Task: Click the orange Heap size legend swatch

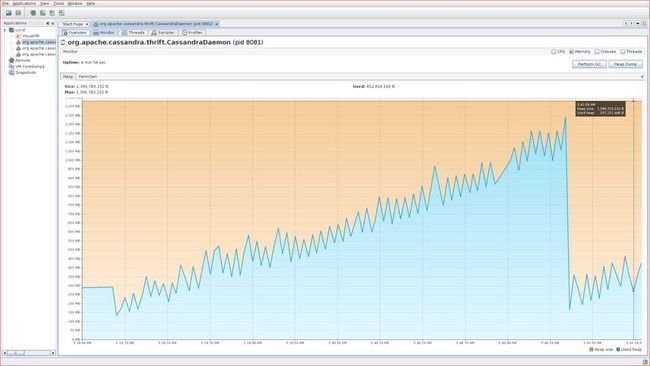Action: coord(592,349)
